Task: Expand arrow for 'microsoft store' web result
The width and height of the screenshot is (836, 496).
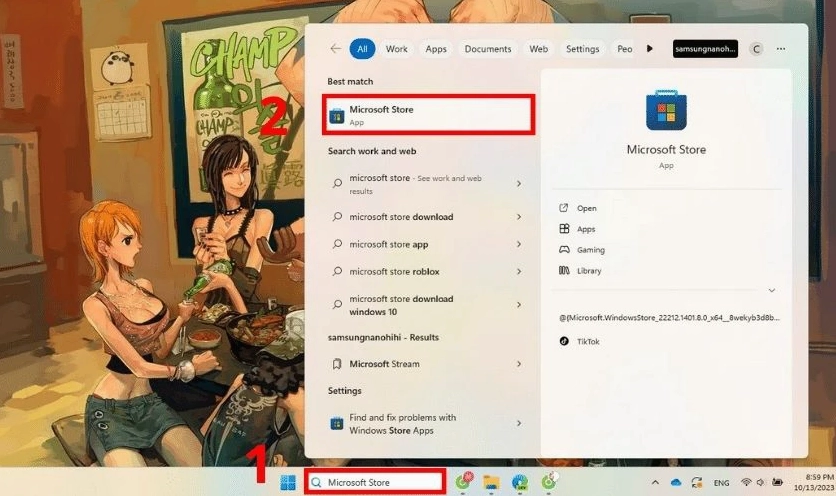Action: (519, 183)
